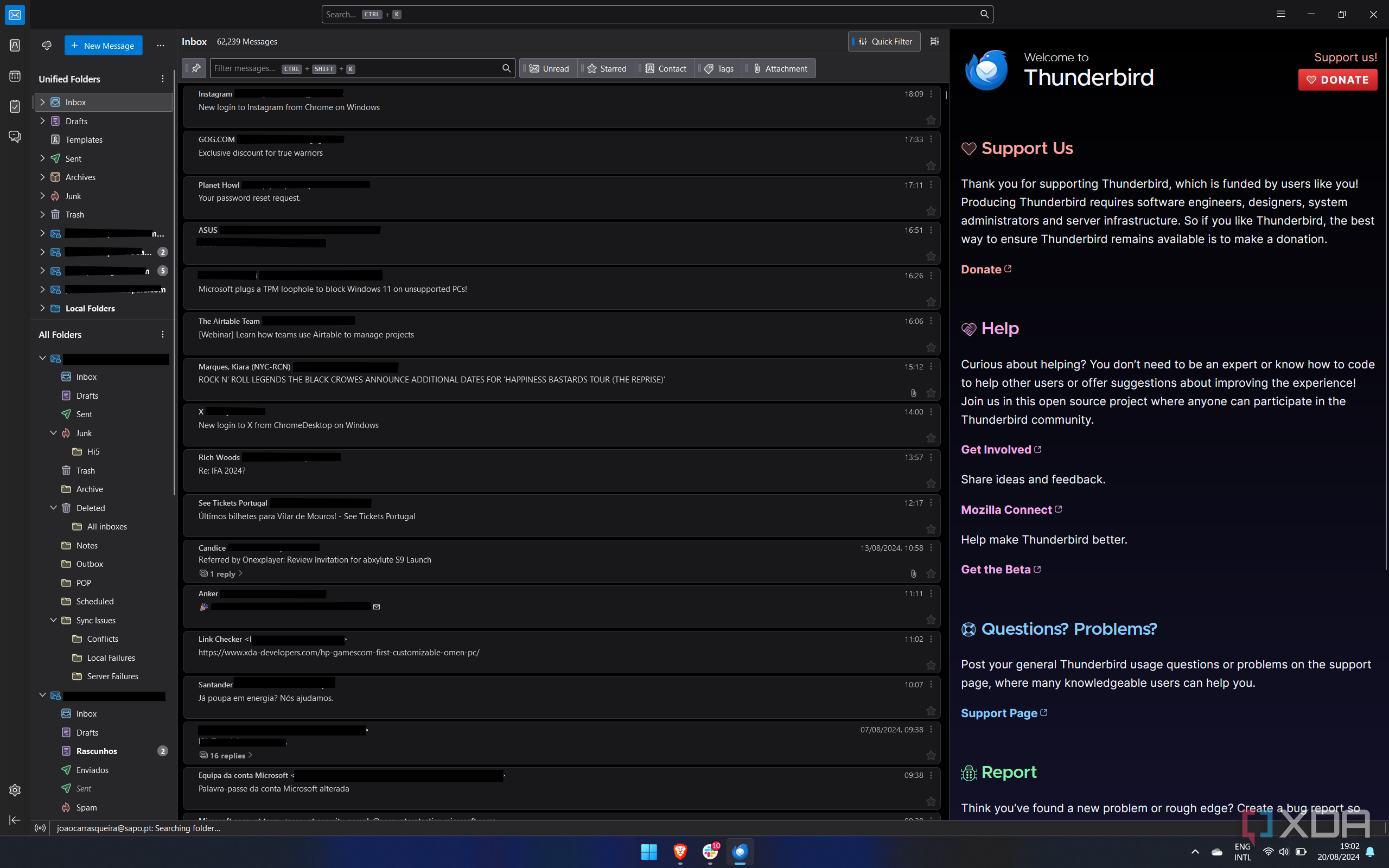Select the Outbox folder
Image resolution: width=1389 pixels, height=868 pixels.
coord(103,564)
